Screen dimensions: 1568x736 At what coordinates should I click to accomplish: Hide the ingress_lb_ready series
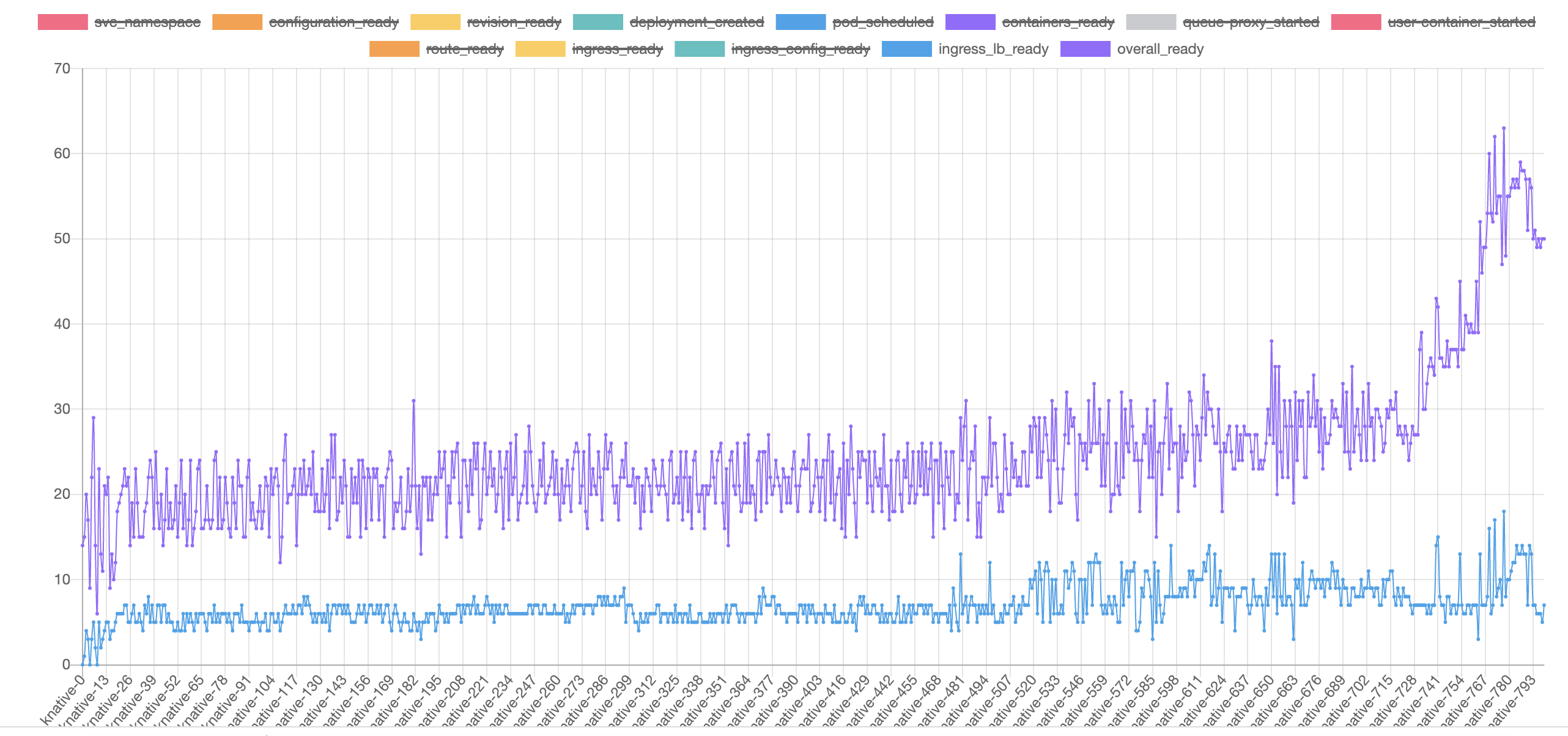[993, 49]
